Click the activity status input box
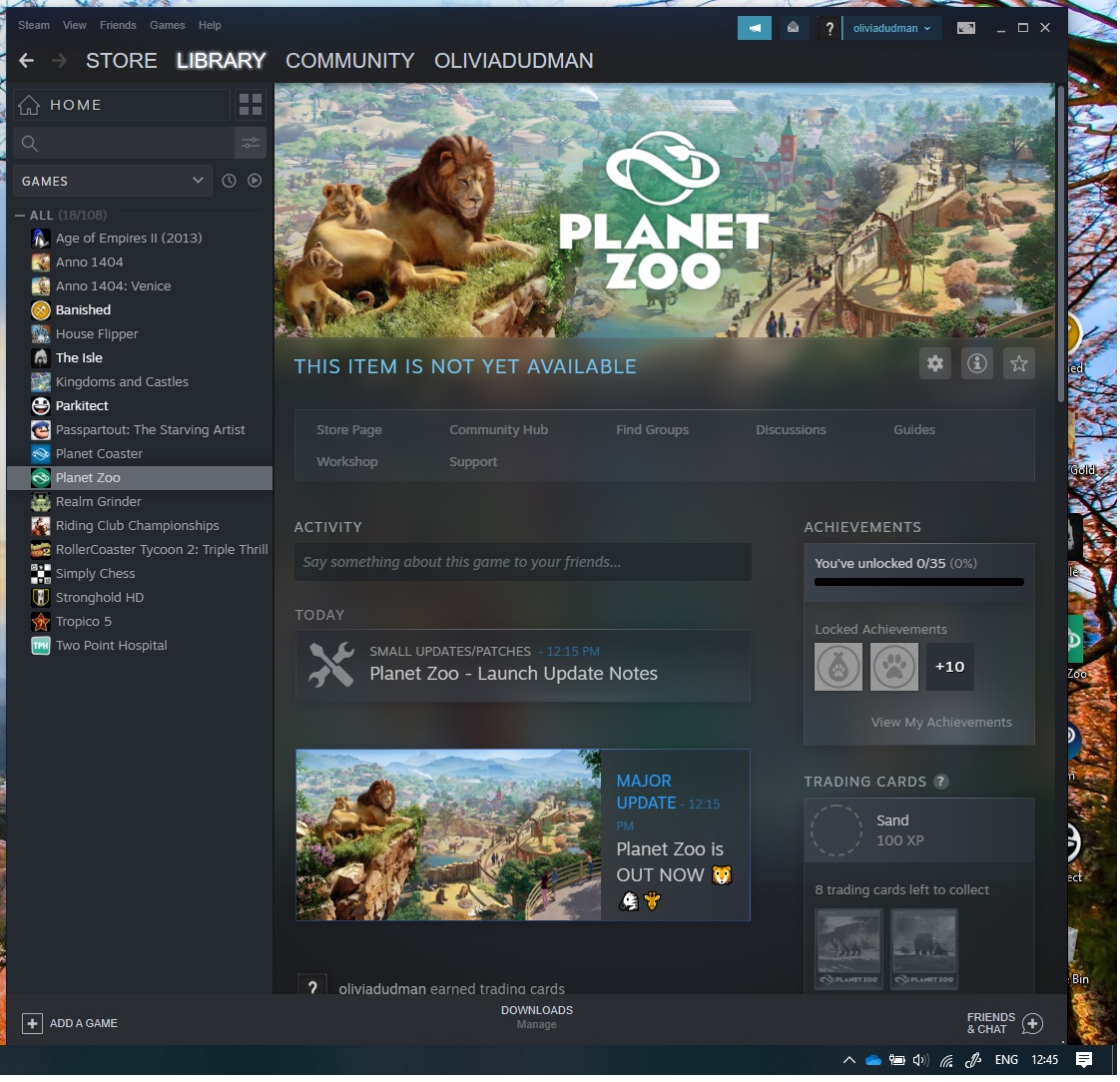This screenshot has width=1120, height=1082. point(523,562)
